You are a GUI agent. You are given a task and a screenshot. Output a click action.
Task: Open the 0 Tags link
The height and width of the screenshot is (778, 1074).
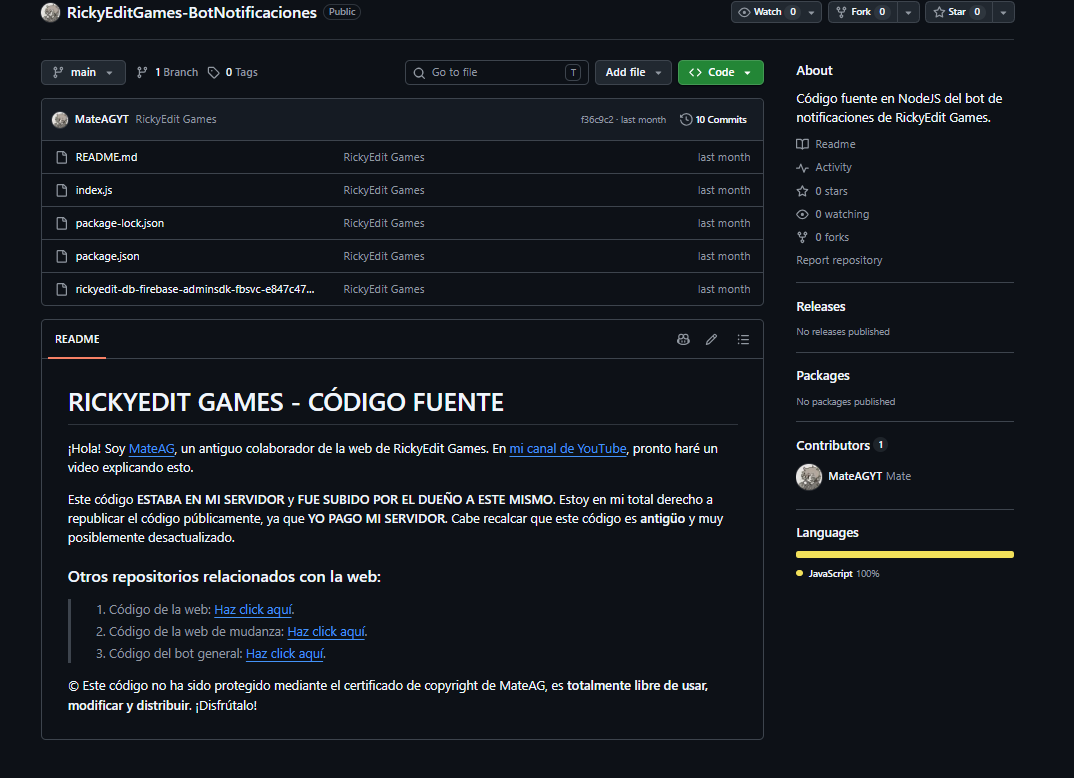233,73
